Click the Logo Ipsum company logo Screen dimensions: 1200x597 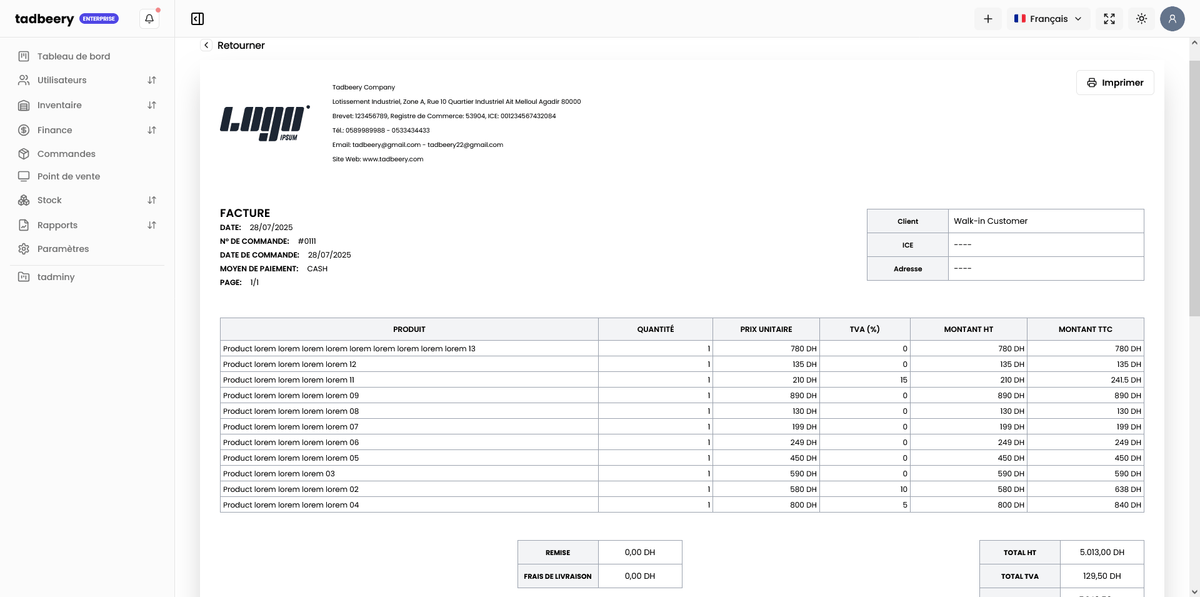click(x=264, y=122)
